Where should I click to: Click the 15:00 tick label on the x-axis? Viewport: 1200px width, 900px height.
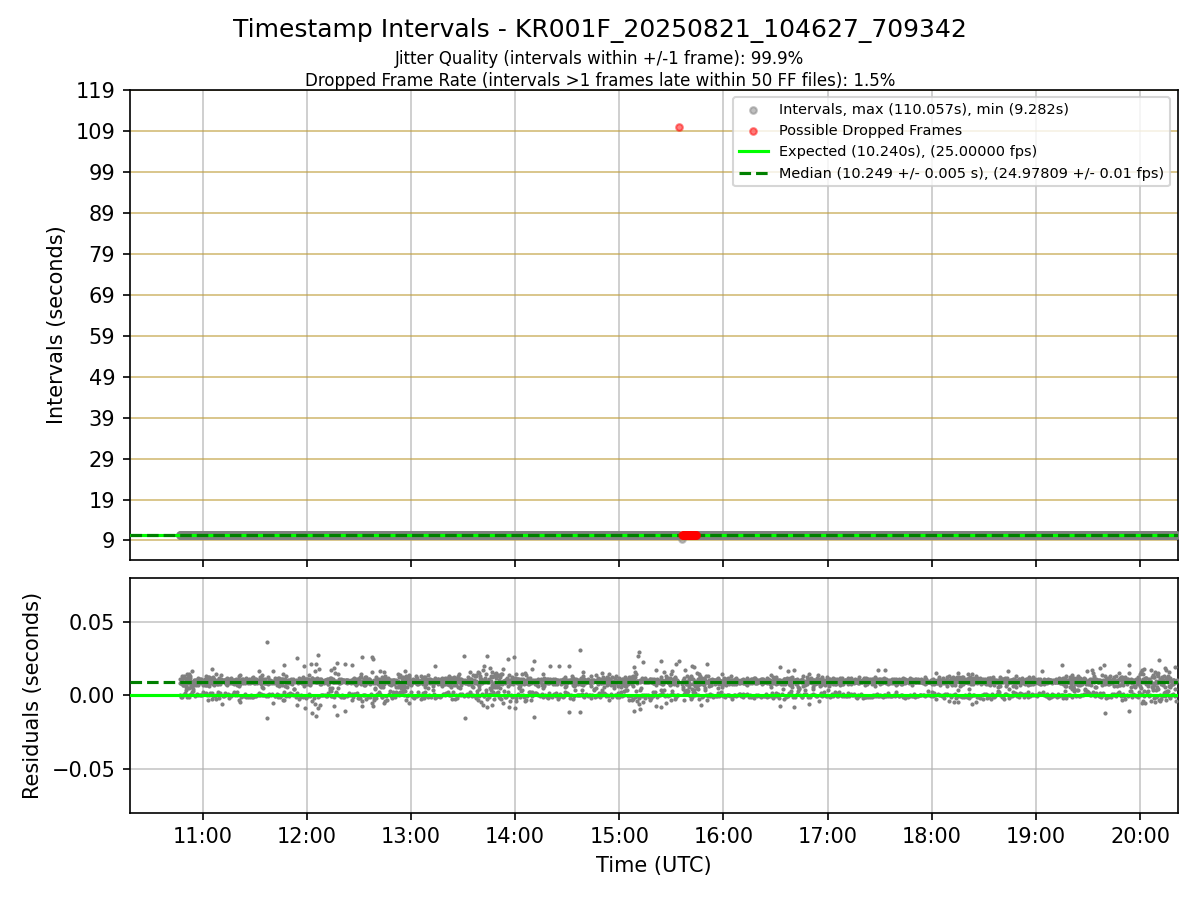tap(619, 837)
